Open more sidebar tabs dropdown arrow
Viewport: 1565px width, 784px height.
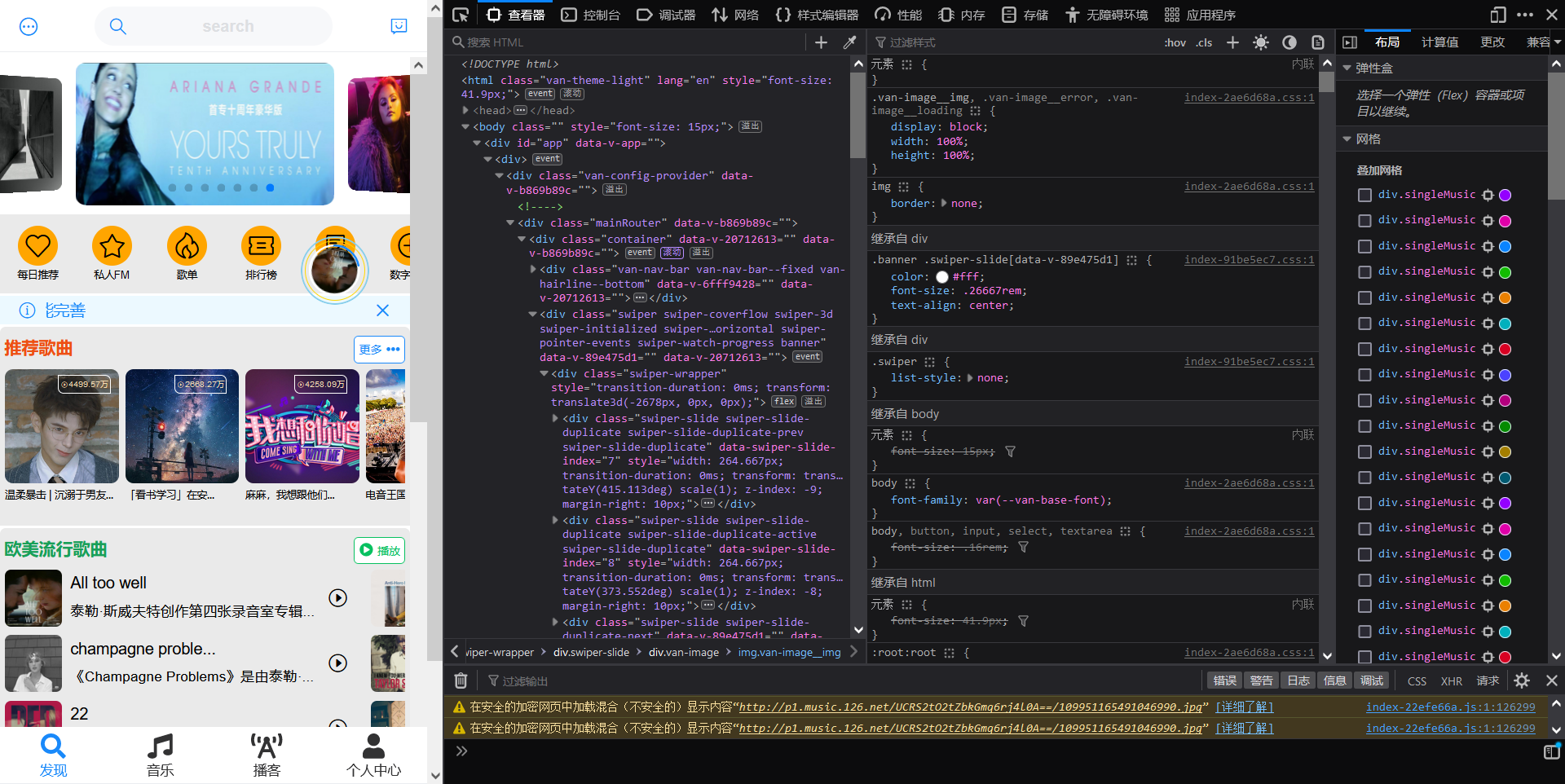(x=1558, y=42)
